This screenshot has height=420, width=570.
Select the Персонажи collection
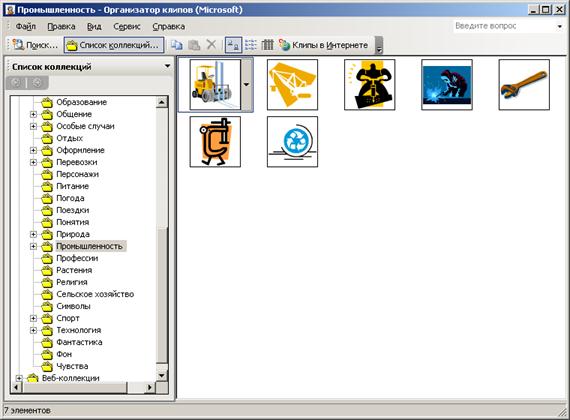pyautogui.click(x=77, y=174)
